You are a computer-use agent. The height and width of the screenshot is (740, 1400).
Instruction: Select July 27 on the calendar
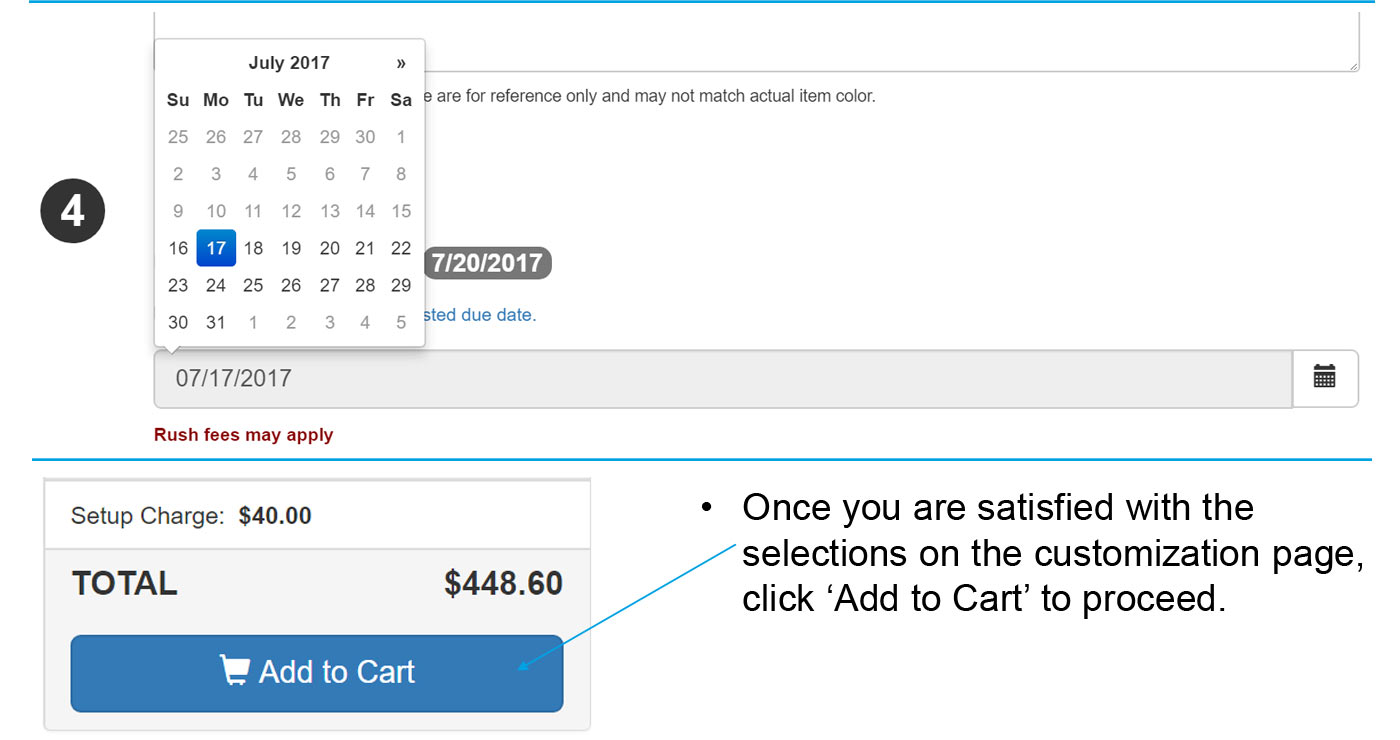pyautogui.click(x=329, y=285)
